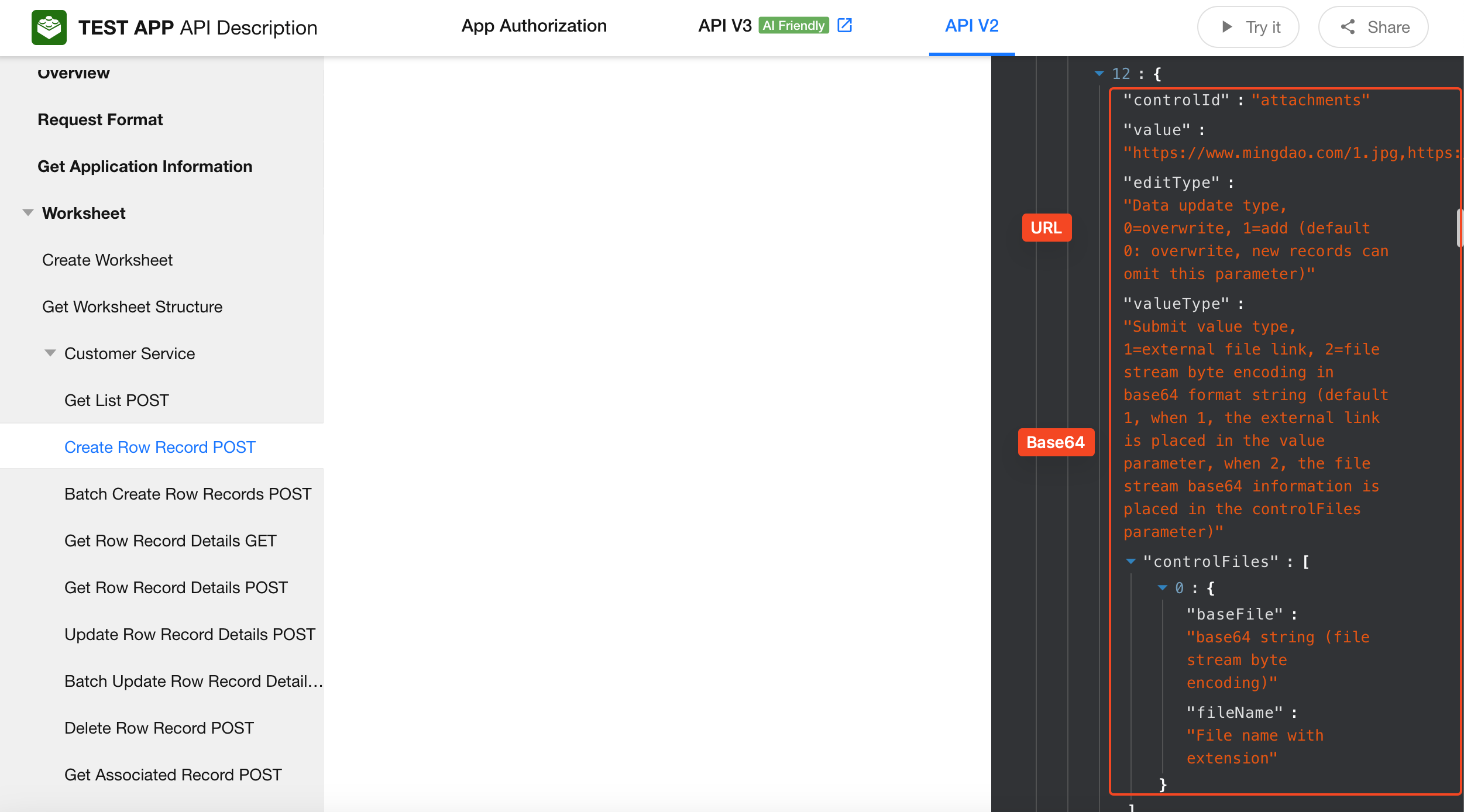Open Request Format section
Screen dimensions: 1464x812
[100, 119]
